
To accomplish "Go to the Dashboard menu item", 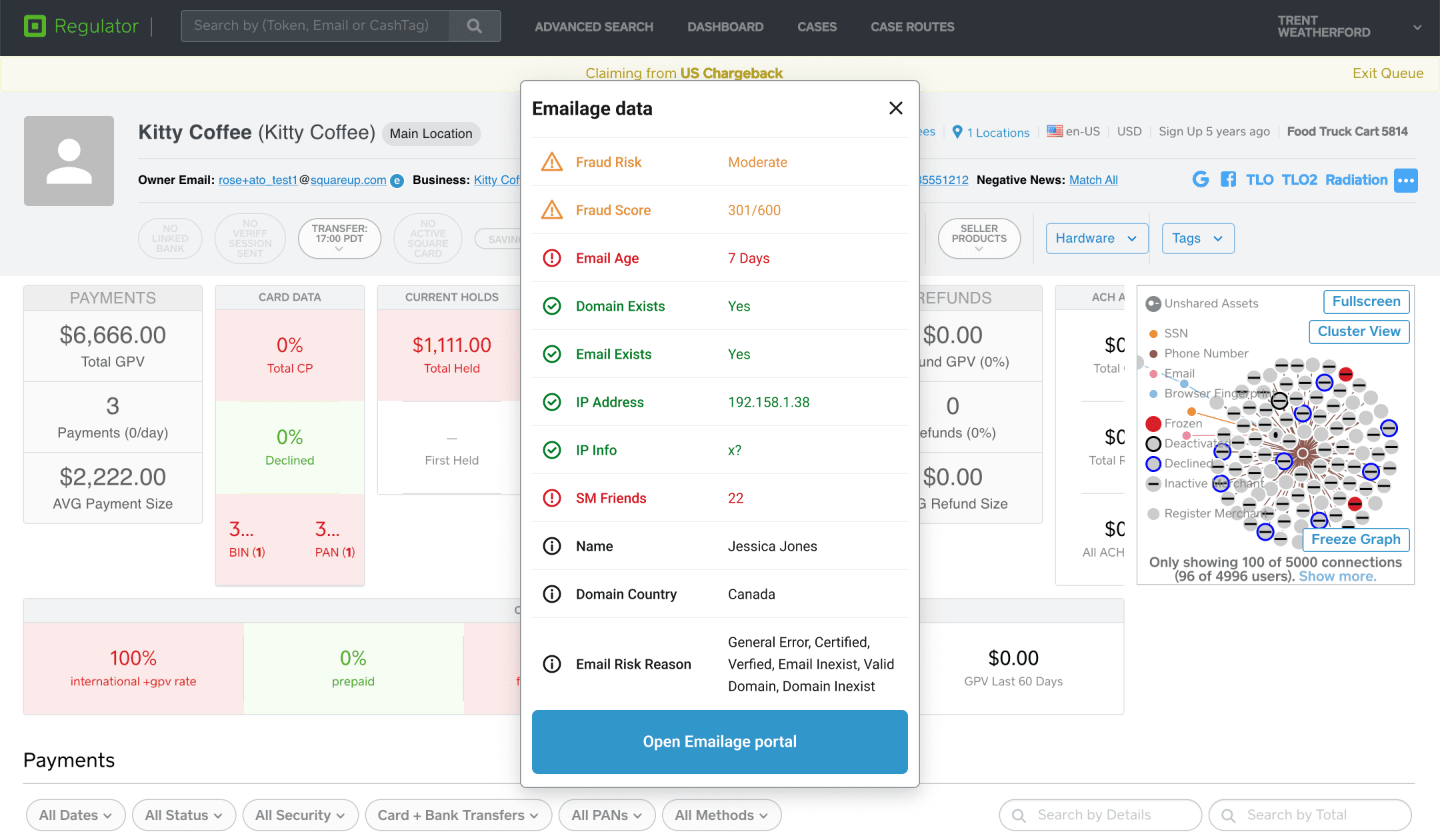I will (725, 27).
